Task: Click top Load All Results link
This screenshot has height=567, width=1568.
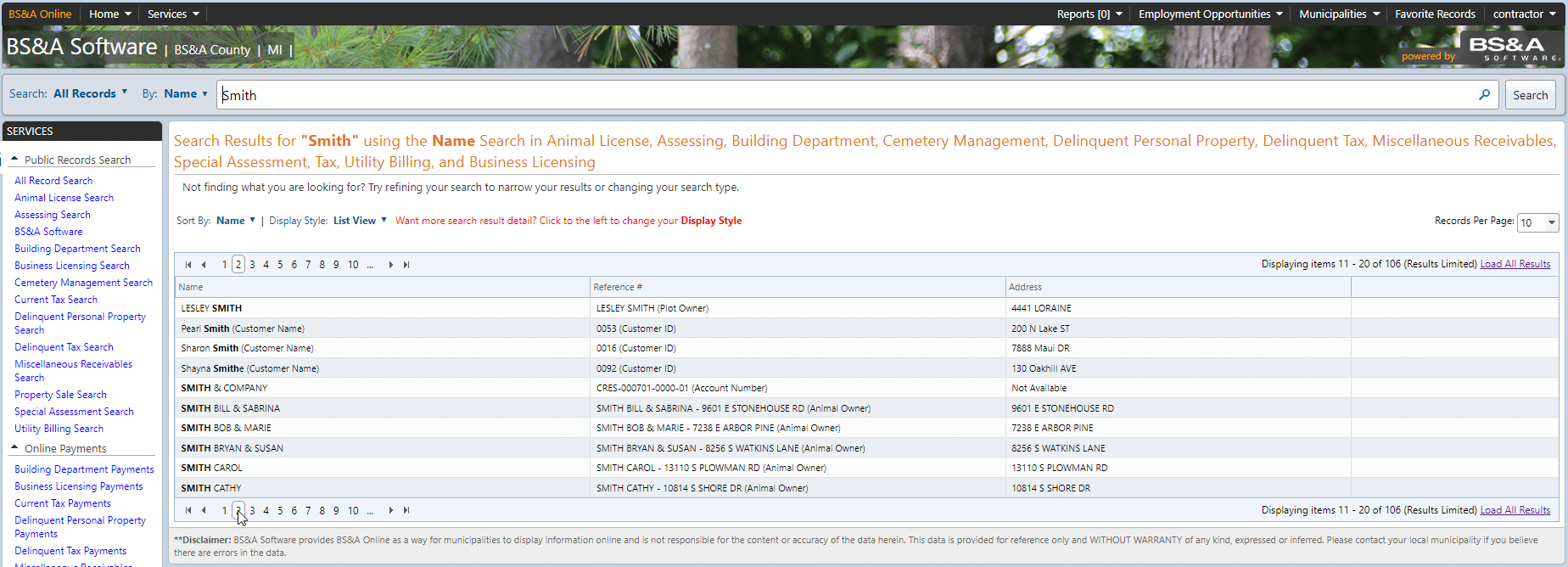Action: pyautogui.click(x=1515, y=264)
